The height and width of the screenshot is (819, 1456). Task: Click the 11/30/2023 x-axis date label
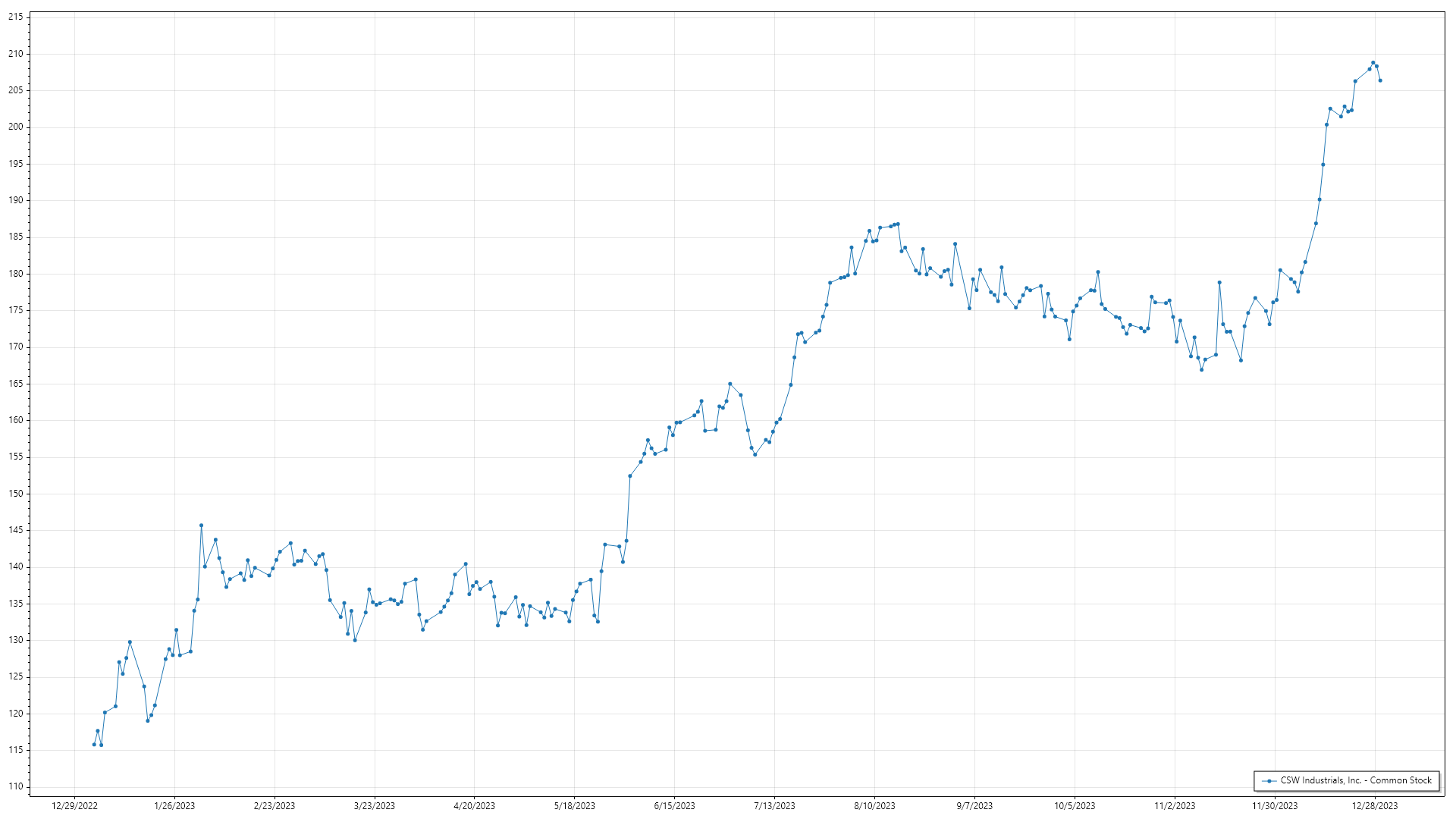click(1275, 806)
